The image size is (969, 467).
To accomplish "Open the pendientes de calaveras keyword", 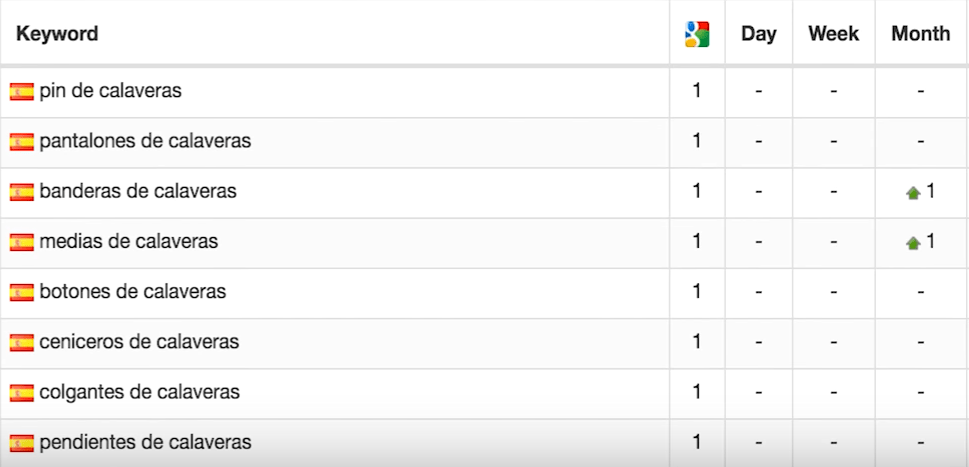I will [145, 442].
